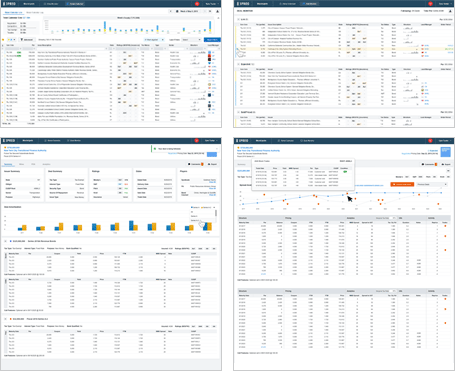
Task: Click tallest blue bar in weekly volume chart
Action: (210, 25)
